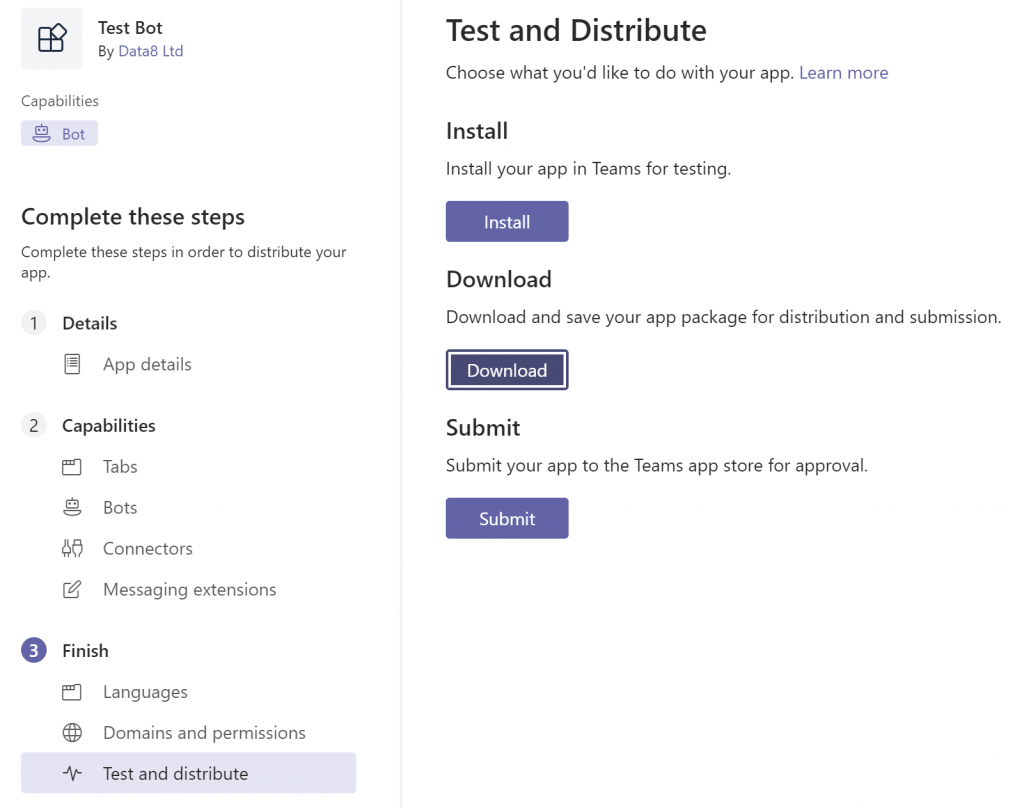Submit app to Teams app store
The width and height of the screenshot is (1024, 808).
click(x=507, y=519)
